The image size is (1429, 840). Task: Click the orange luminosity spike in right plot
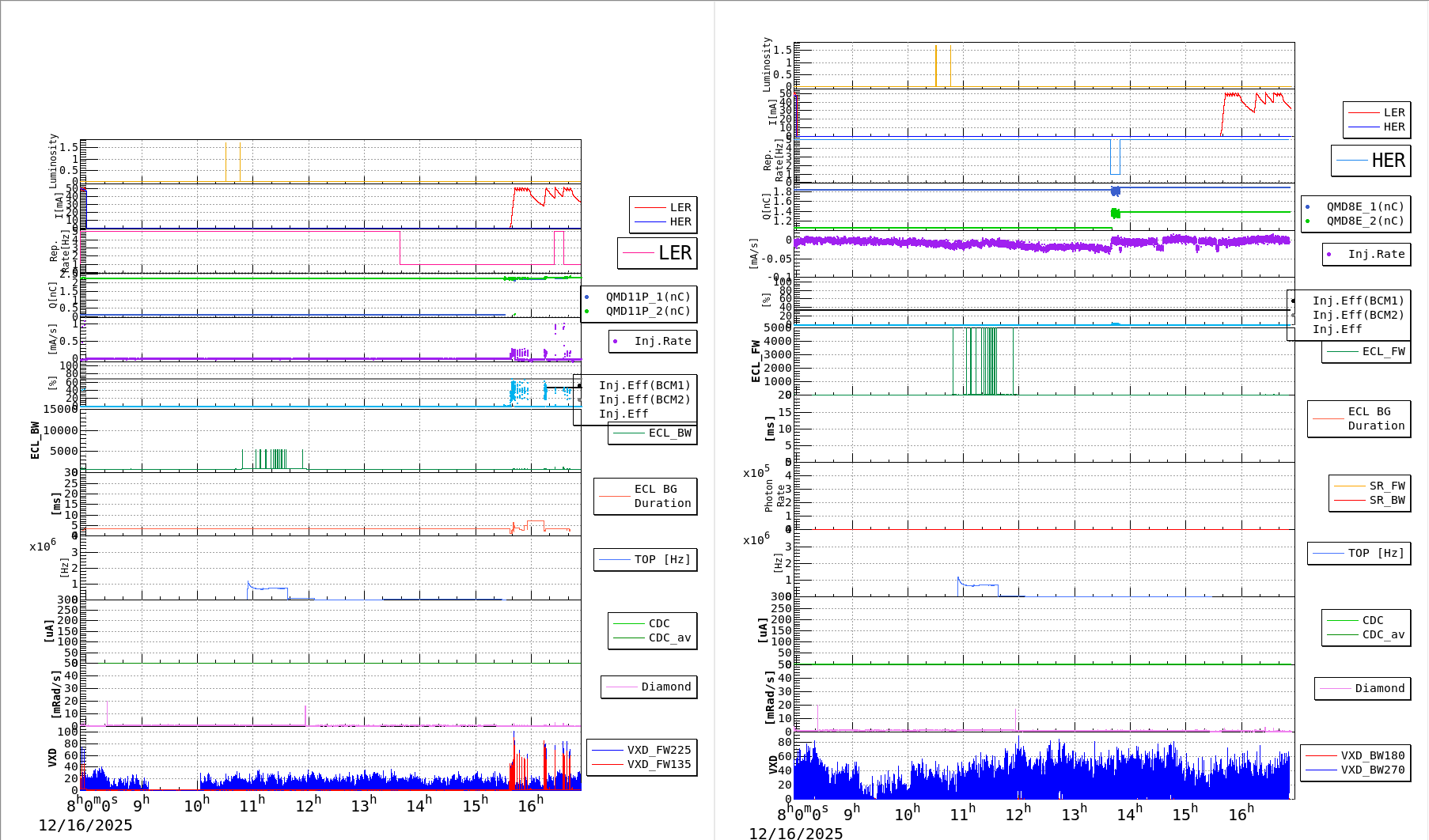936,66
